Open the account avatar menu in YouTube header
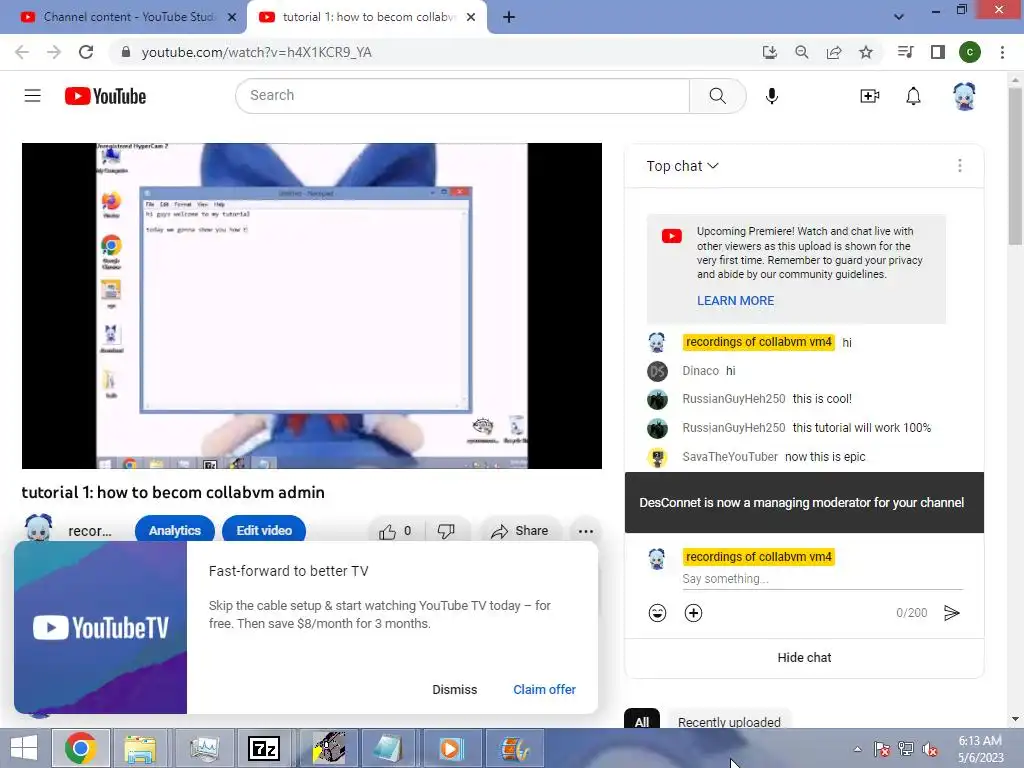This screenshot has width=1024, height=768. click(965, 96)
